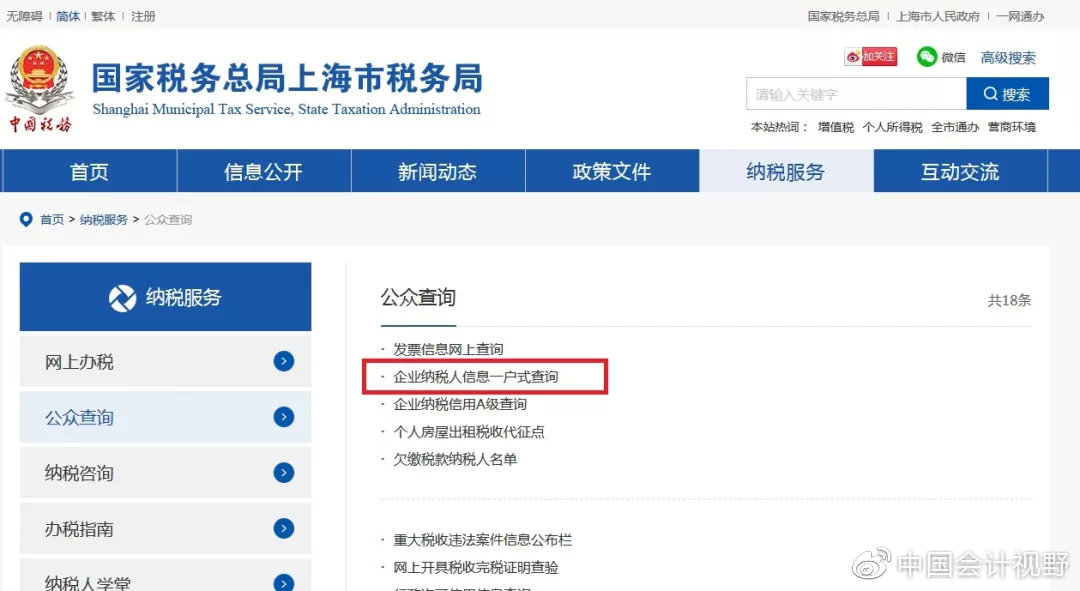This screenshot has width=1080, height=591.
Task: Switch to the 政策文件 navigation tab
Action: pos(612,171)
